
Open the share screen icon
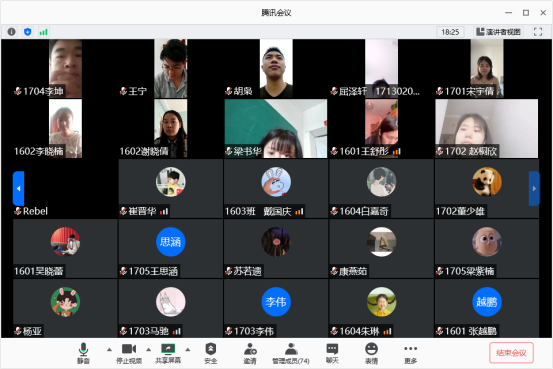168,349
